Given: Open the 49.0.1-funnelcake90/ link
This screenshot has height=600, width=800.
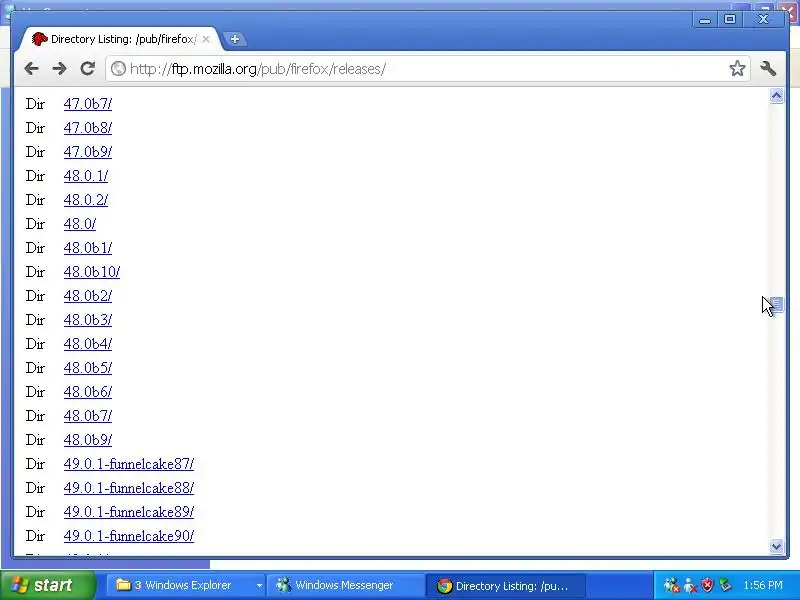Looking at the screenshot, I should point(129,536).
